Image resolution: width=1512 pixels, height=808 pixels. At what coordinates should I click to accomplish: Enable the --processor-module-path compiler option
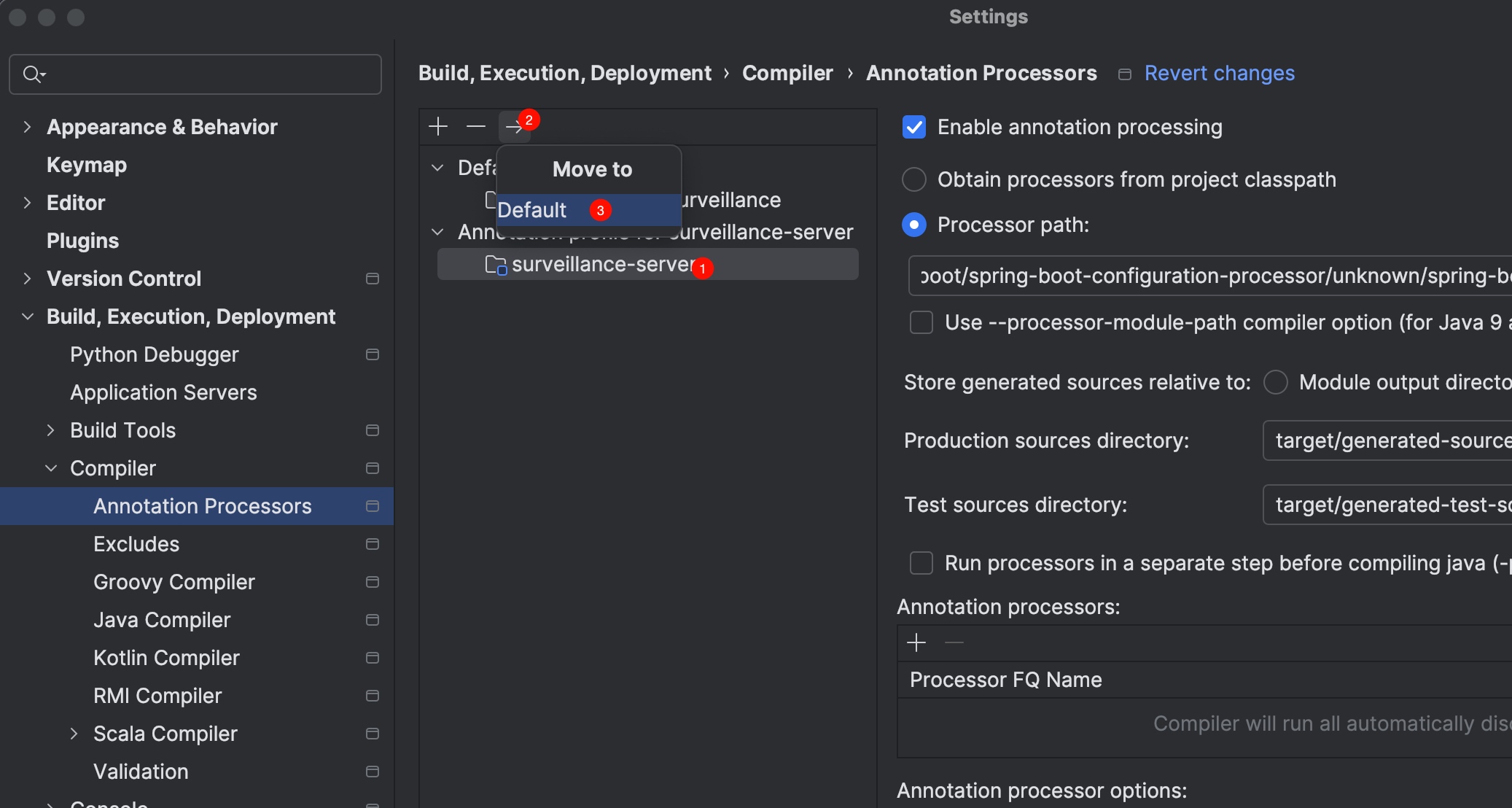(x=921, y=322)
